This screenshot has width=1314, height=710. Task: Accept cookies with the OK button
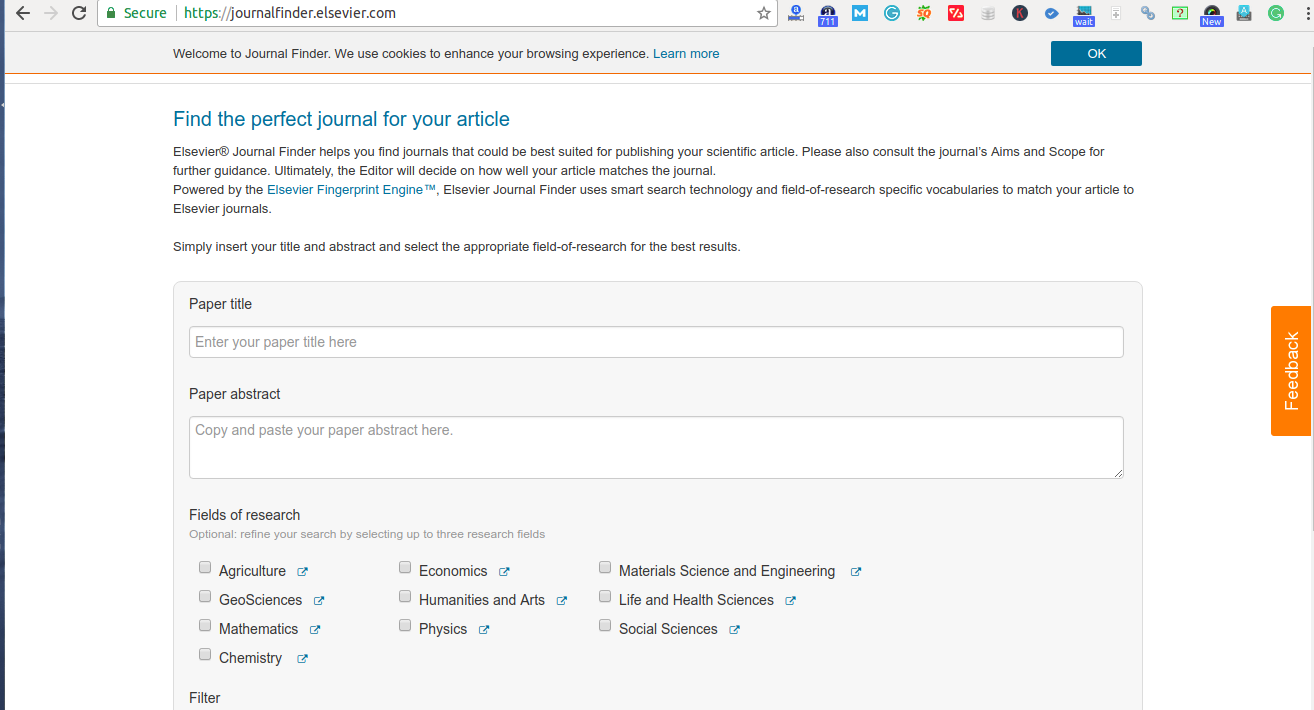click(1096, 54)
